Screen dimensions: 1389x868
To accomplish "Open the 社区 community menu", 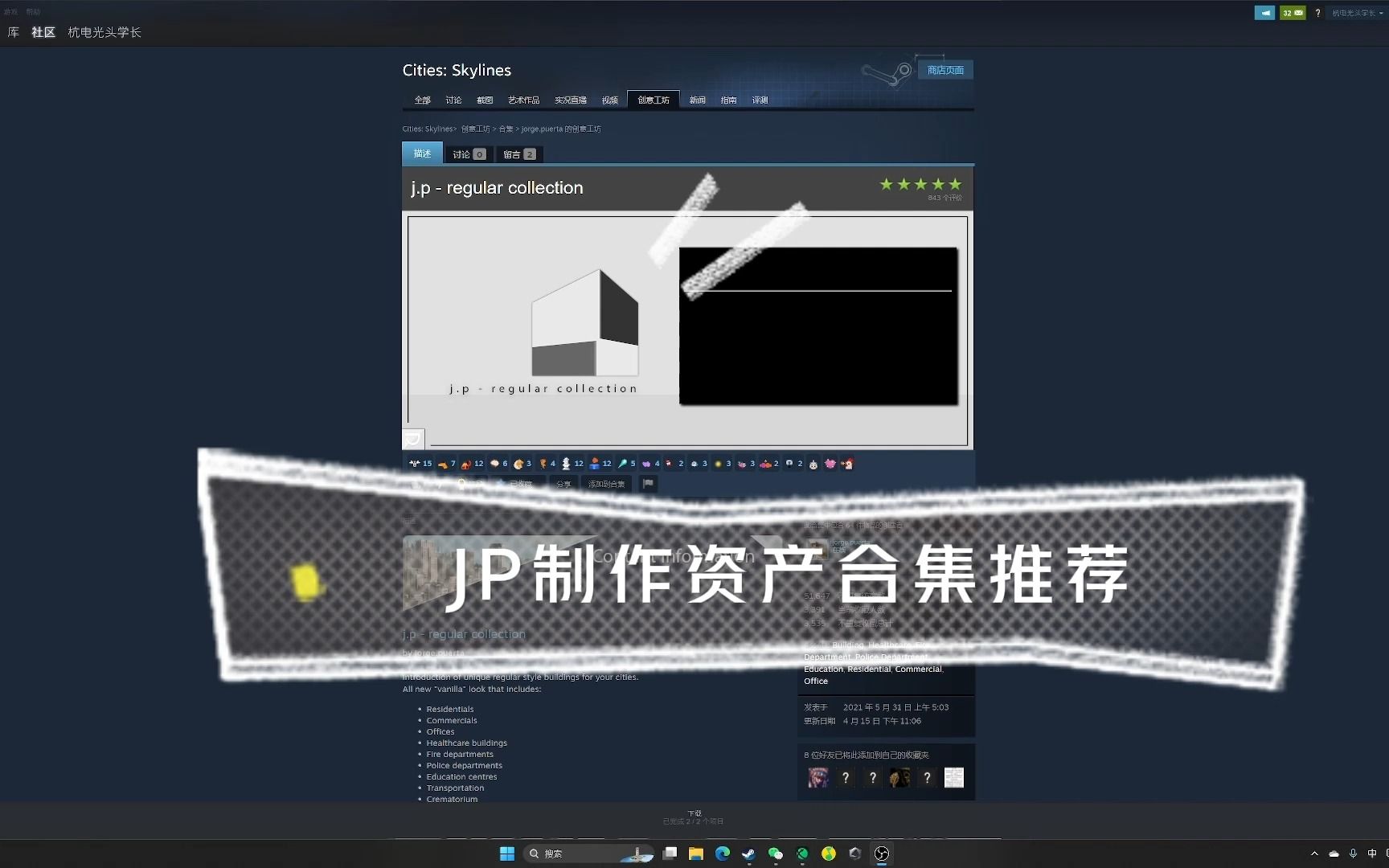I will [x=43, y=32].
